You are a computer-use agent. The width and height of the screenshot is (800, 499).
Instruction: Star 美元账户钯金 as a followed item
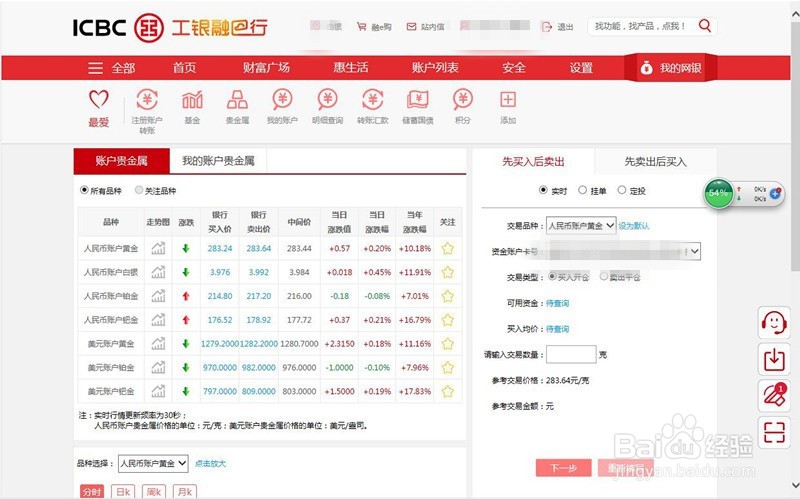(x=447, y=391)
